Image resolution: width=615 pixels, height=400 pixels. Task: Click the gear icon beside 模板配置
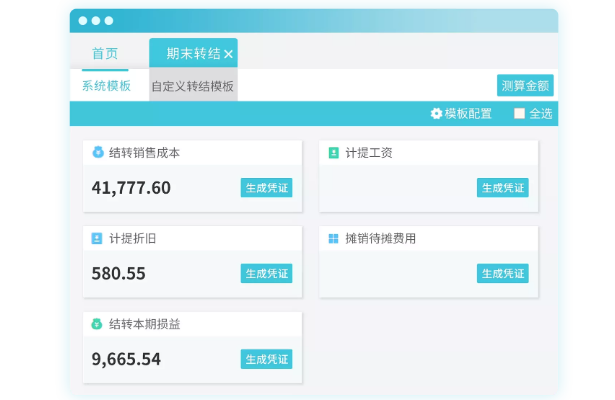click(x=436, y=114)
